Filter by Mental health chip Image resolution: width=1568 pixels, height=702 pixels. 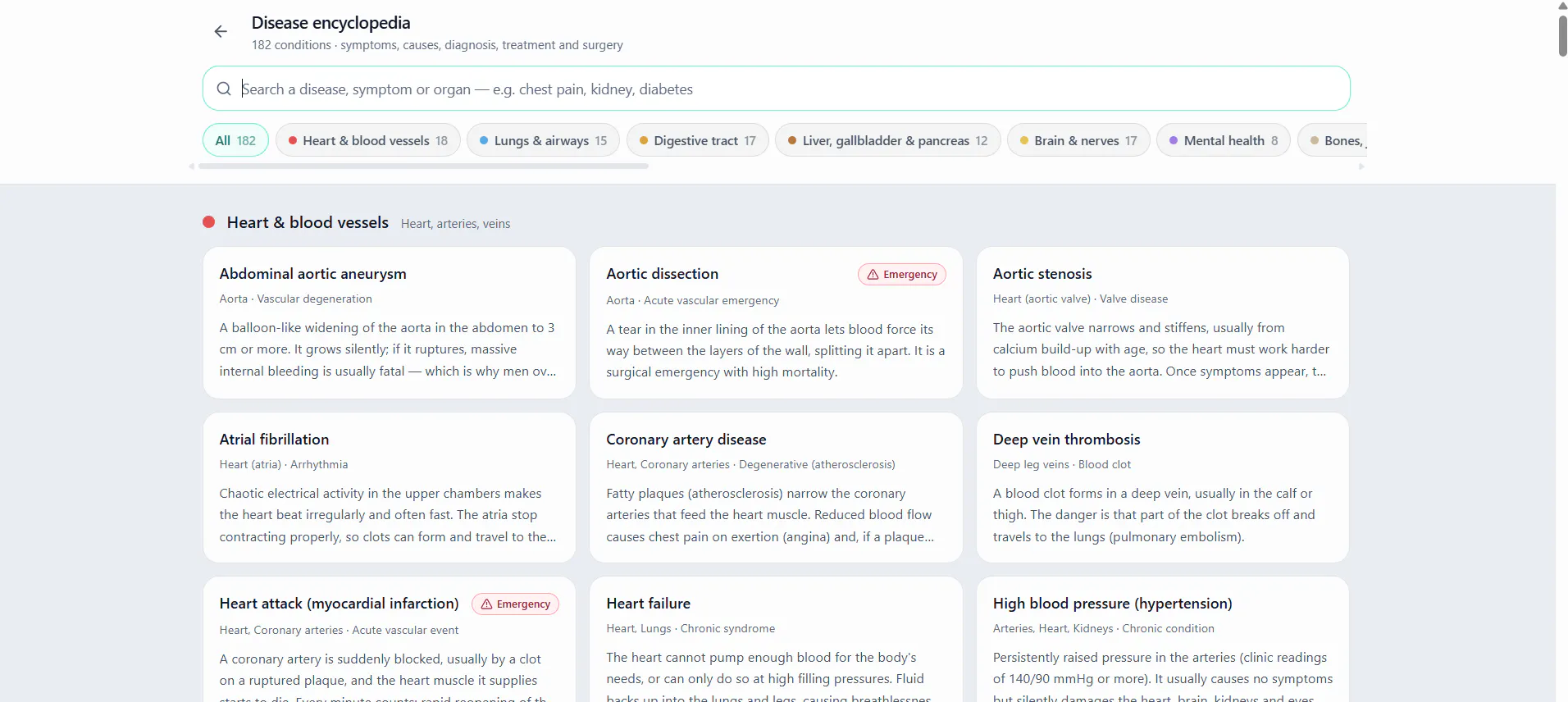coord(1224,140)
